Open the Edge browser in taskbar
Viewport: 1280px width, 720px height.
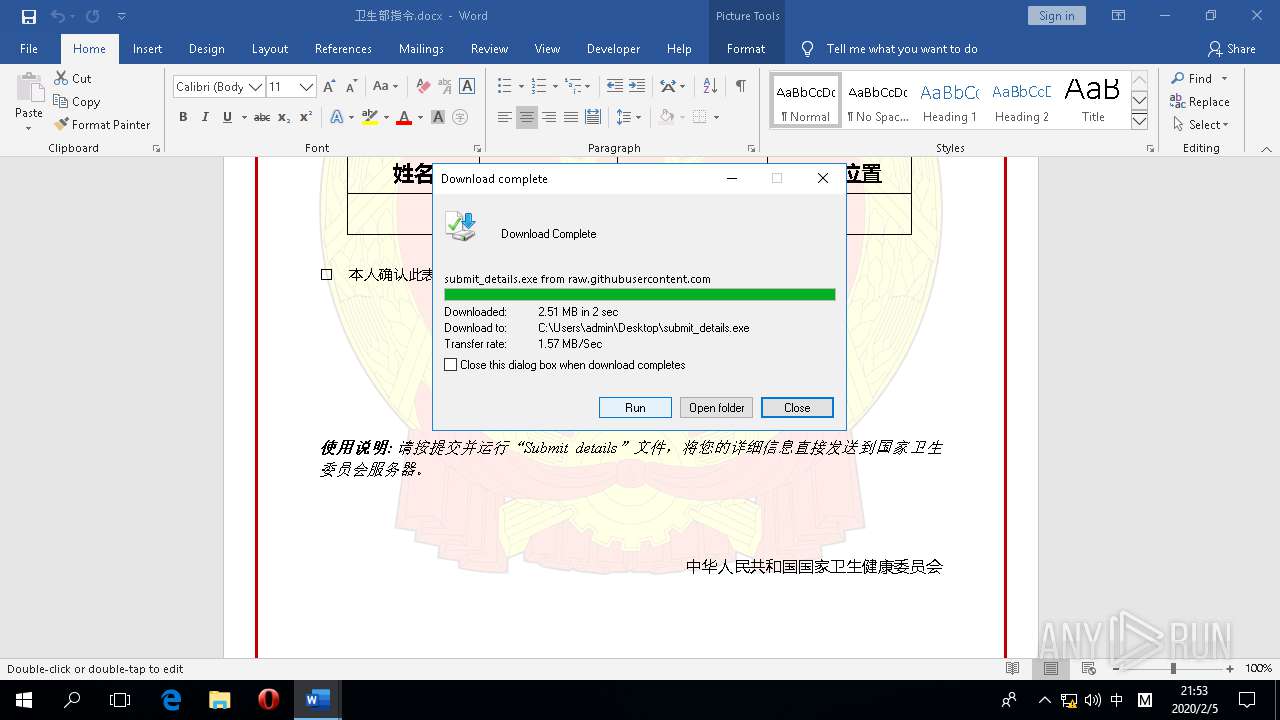point(171,700)
